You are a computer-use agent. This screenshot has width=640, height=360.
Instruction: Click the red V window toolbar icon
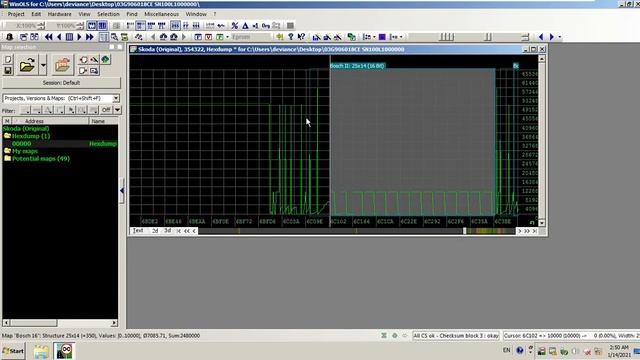tap(208, 37)
